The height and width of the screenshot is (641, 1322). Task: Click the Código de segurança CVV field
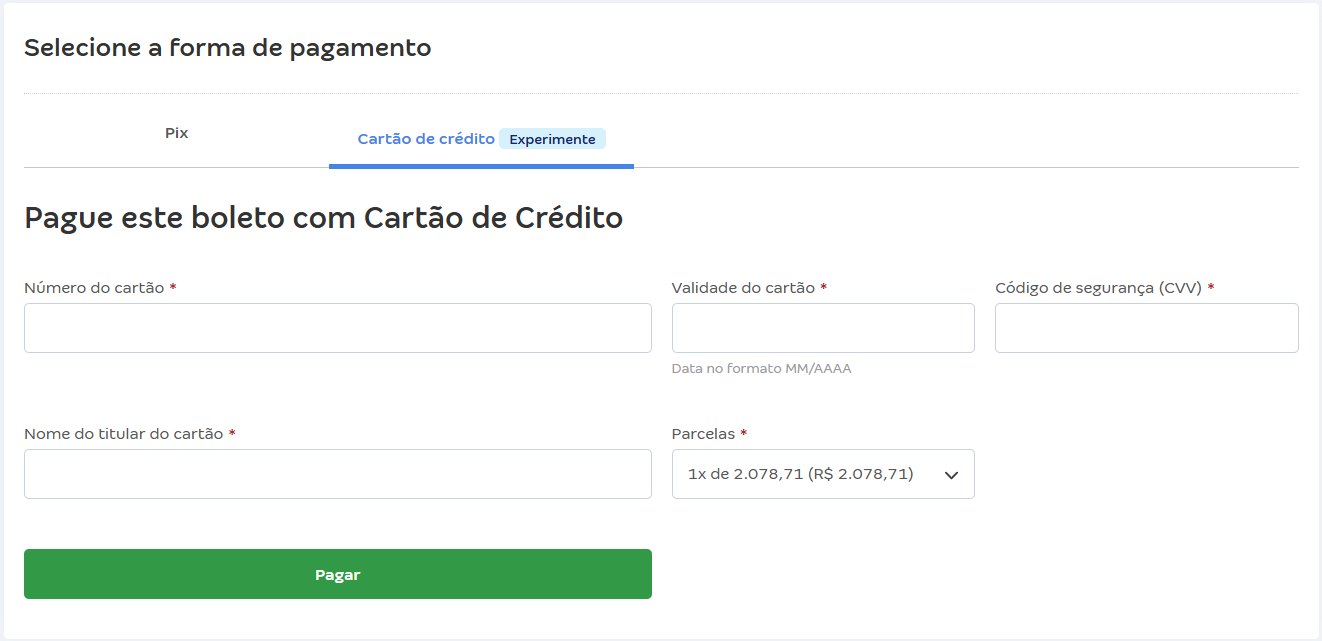click(x=1146, y=327)
